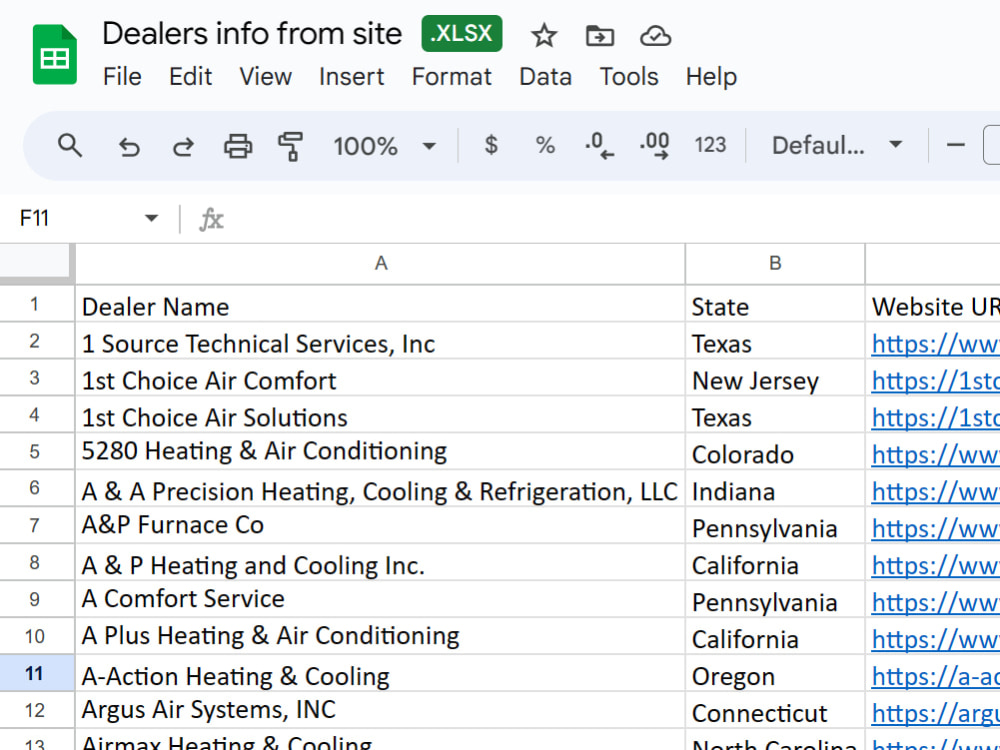This screenshot has width=1000, height=750.
Task: Star the Dealers info from site document
Action: click(x=543, y=36)
